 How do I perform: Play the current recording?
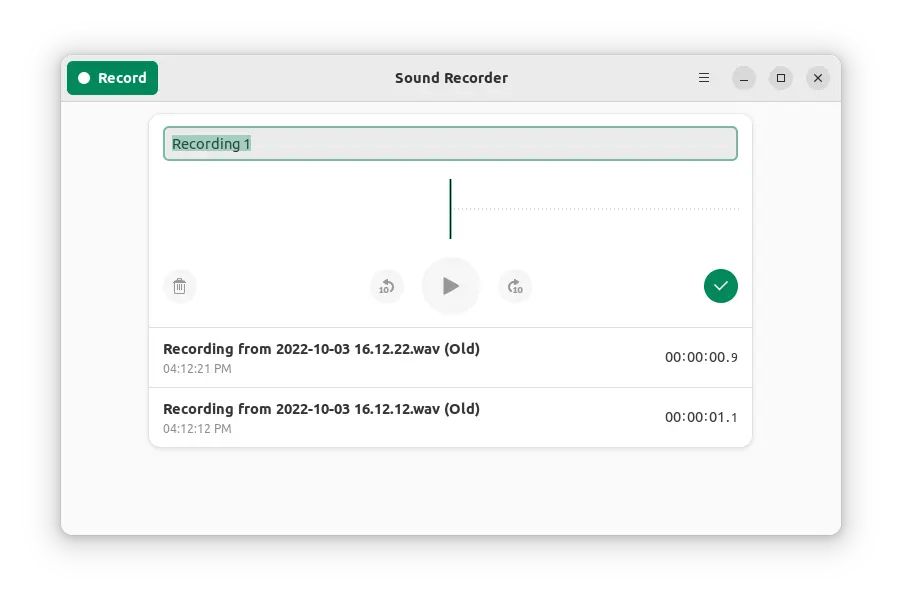click(x=450, y=287)
